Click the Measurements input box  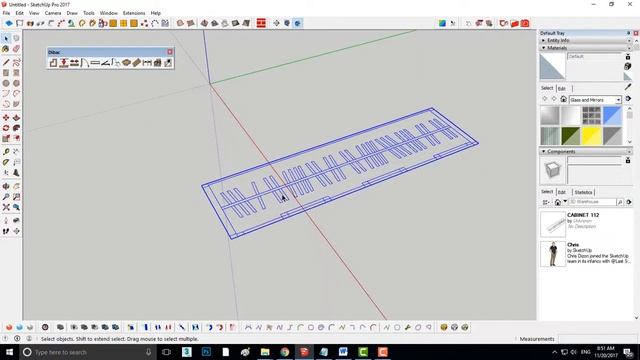[x=596, y=339]
